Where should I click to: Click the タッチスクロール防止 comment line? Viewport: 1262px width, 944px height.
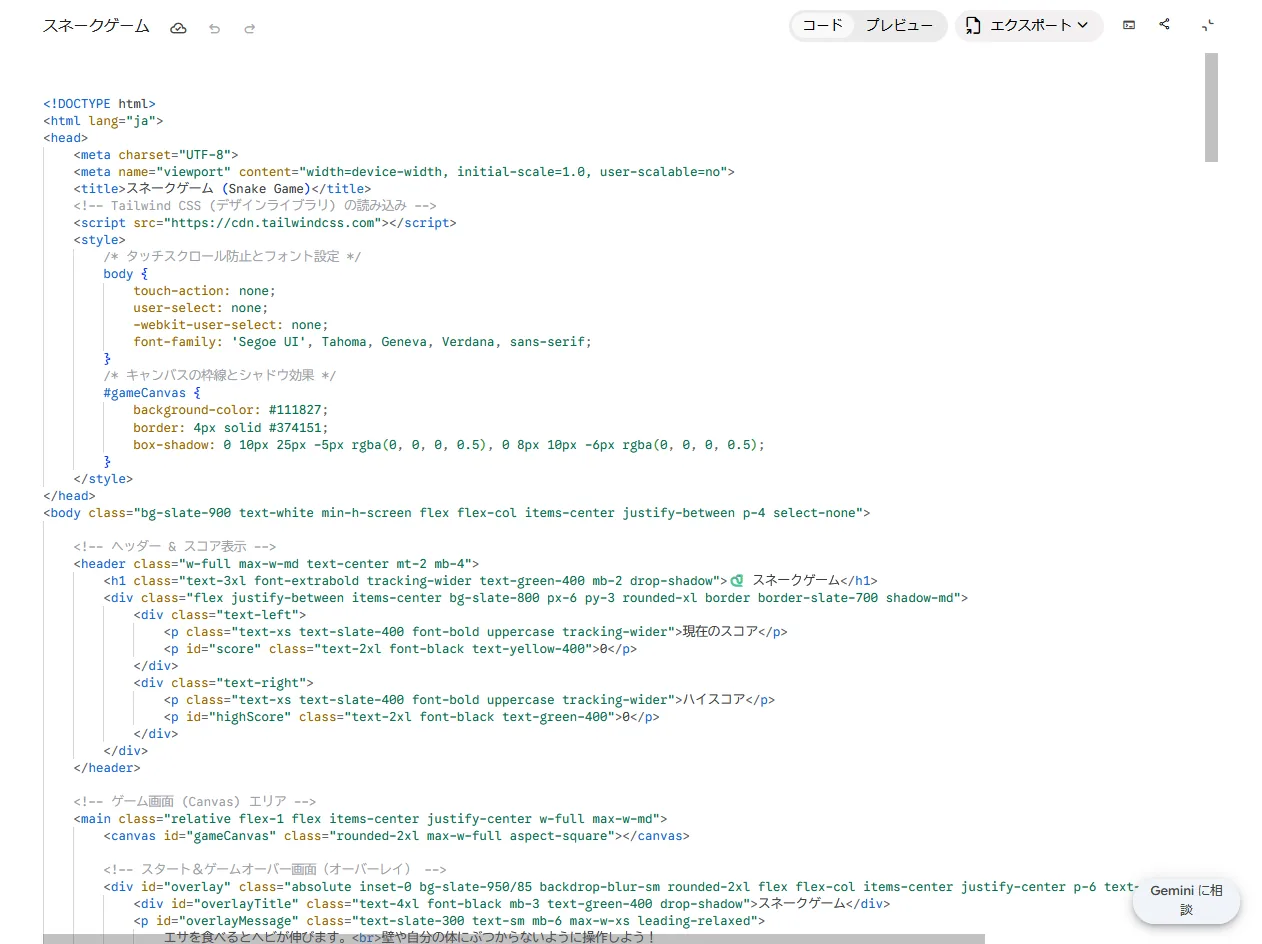click(x=232, y=256)
